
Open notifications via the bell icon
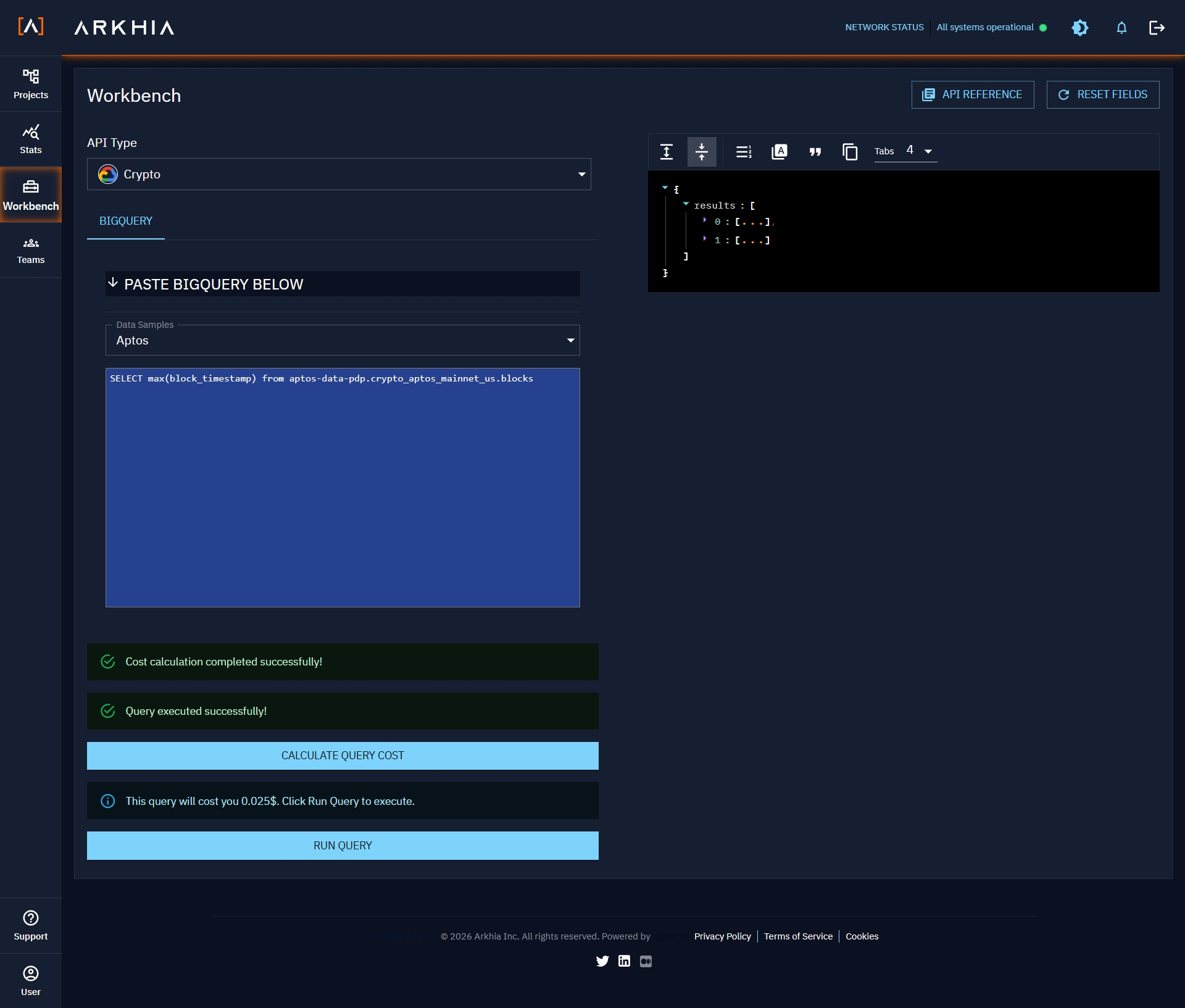point(1121,28)
